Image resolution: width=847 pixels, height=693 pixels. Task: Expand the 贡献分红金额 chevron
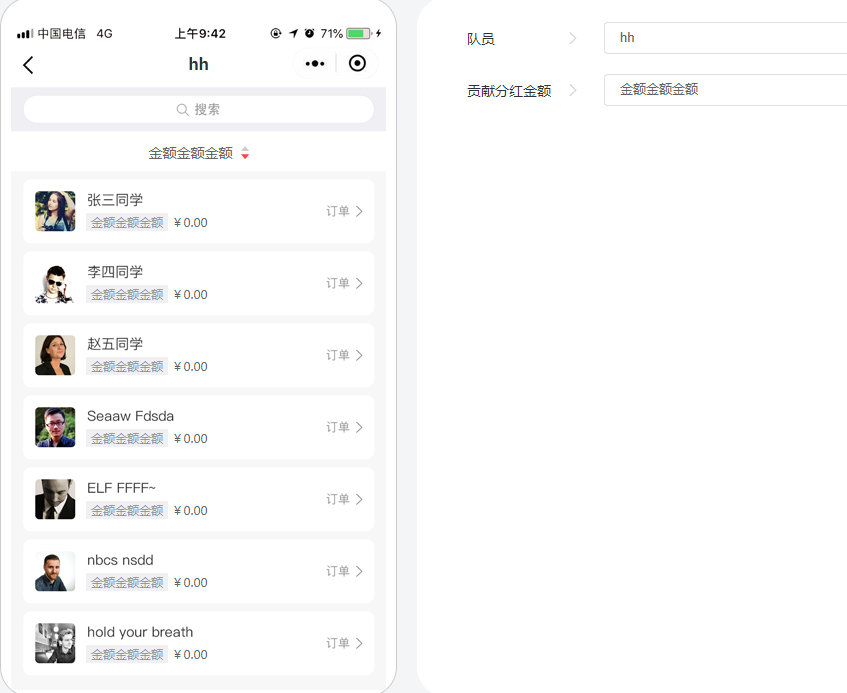573,90
